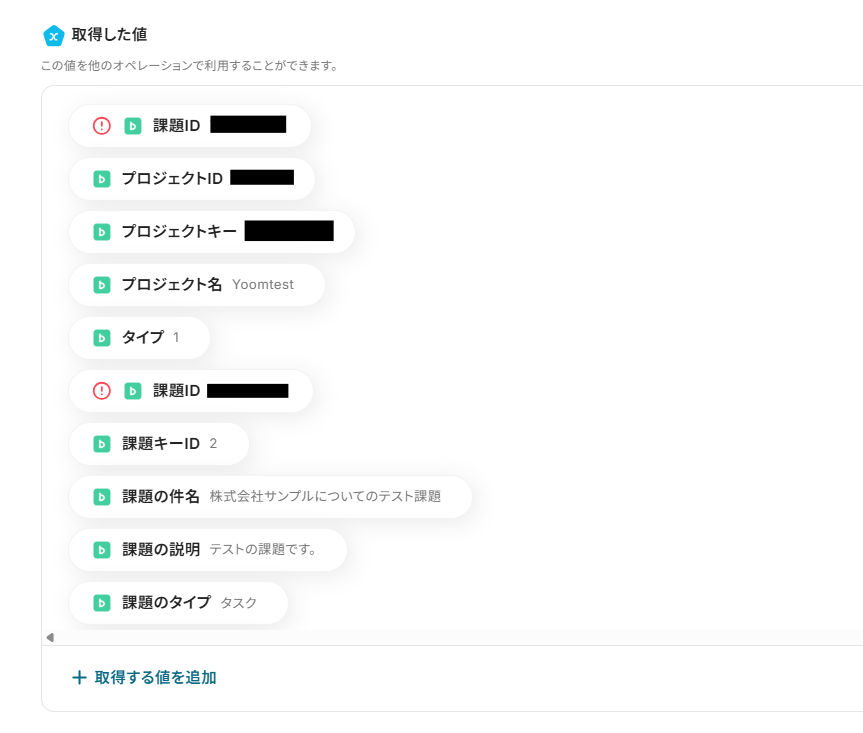Select the プロジェクト名 Yoomtest value chip
This screenshot has height=733, width=863.
pyautogui.click(x=196, y=285)
